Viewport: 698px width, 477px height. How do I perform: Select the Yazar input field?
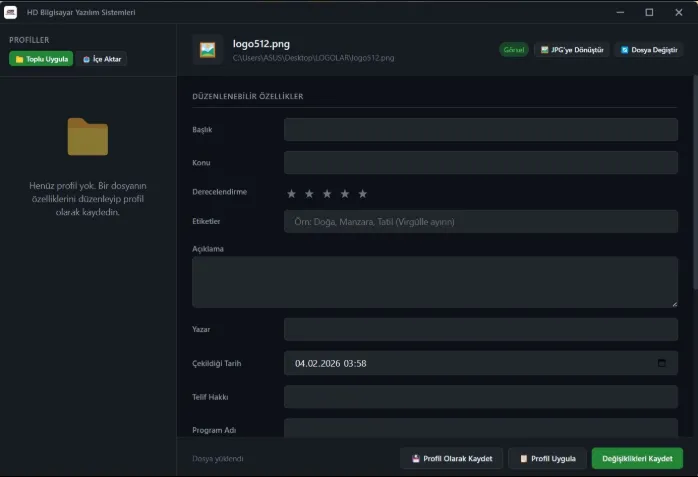[x=480, y=329]
